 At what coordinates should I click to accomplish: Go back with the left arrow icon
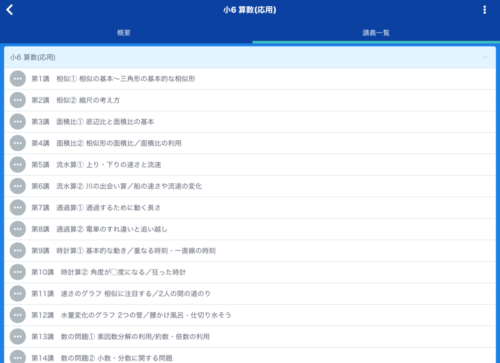coord(10,10)
